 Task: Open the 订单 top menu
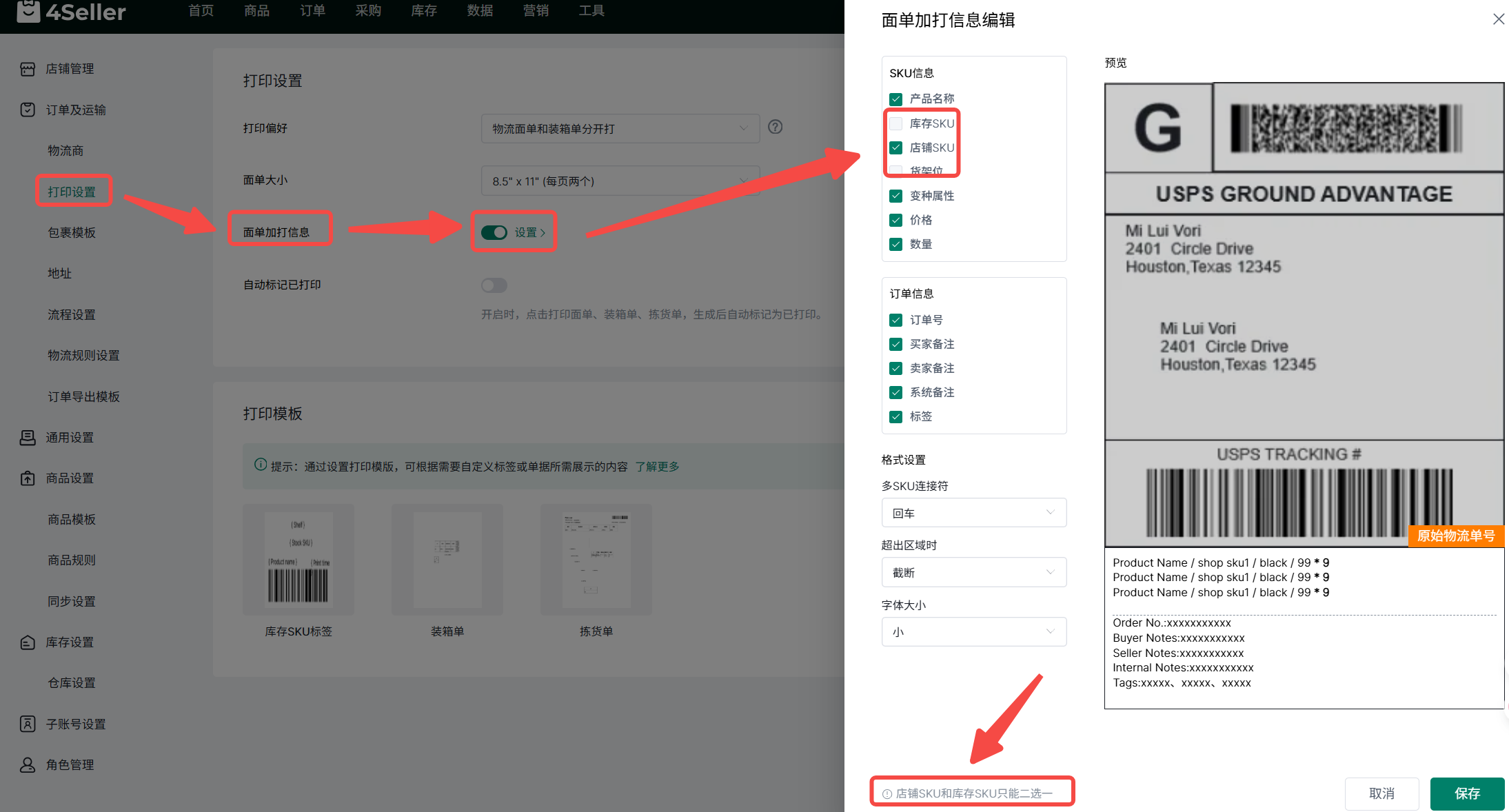click(x=312, y=11)
